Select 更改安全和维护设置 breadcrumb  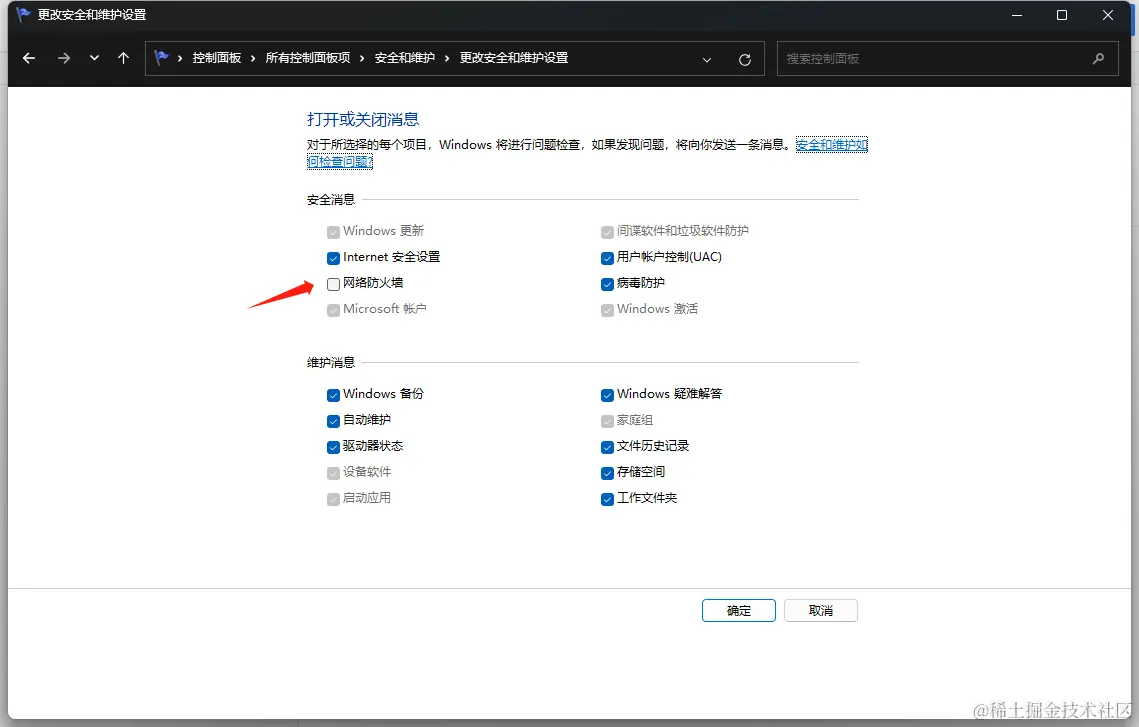(514, 58)
